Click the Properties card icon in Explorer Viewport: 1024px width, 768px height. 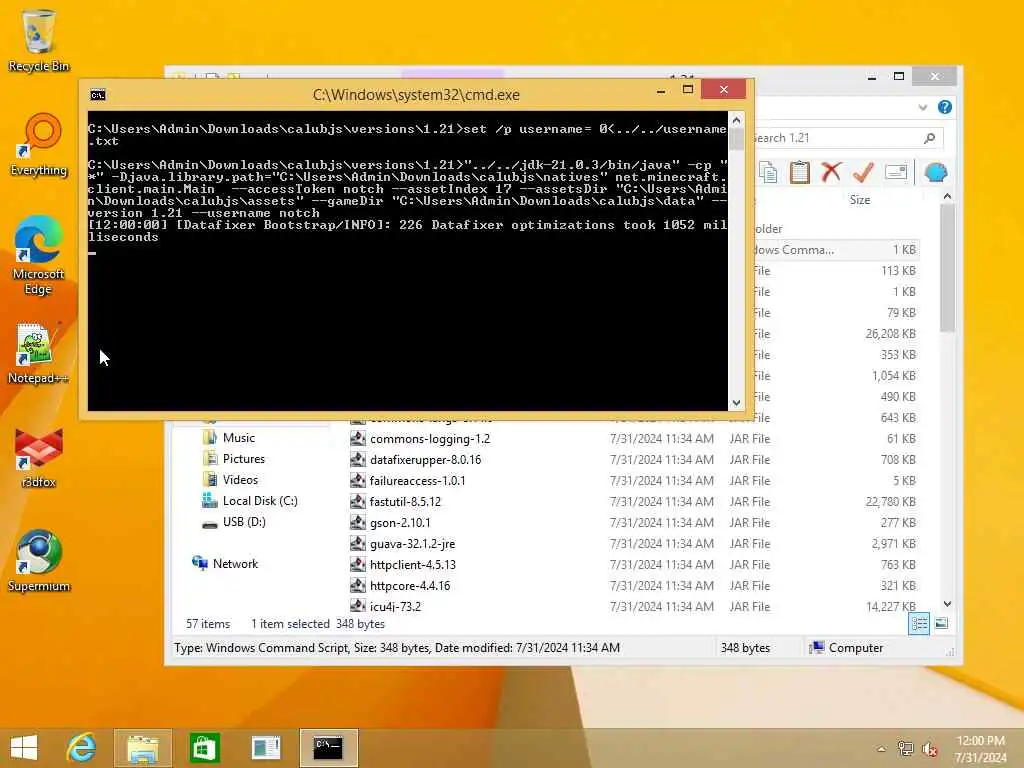pos(896,172)
